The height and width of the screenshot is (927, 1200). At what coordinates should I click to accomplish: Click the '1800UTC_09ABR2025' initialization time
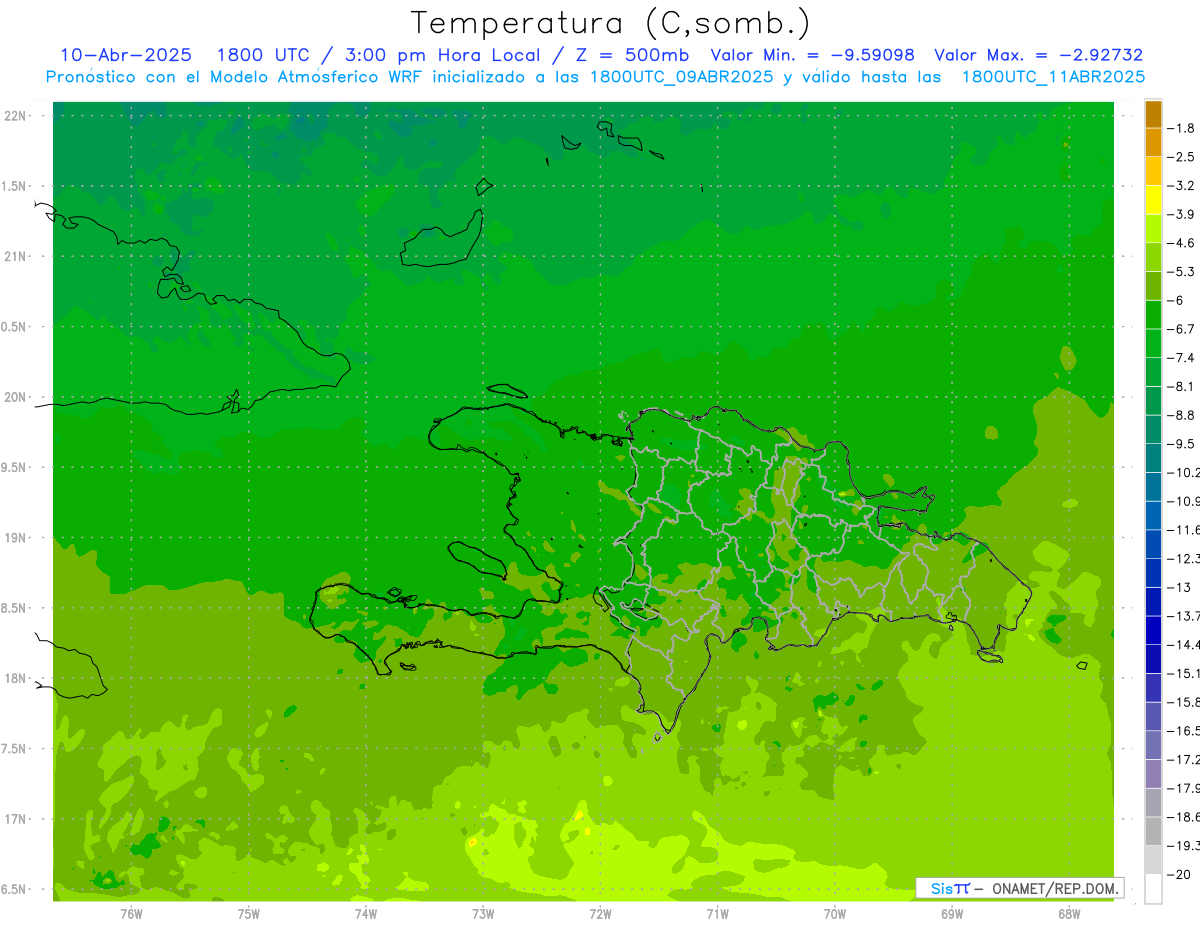(x=681, y=77)
